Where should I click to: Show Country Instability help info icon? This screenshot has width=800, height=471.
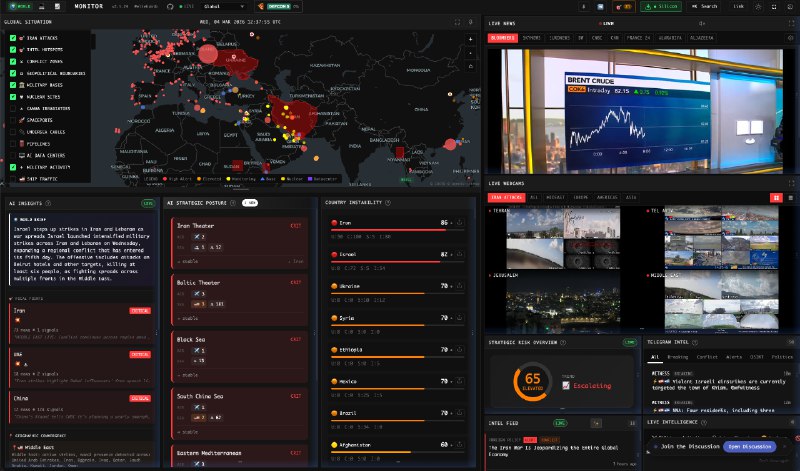click(x=388, y=203)
